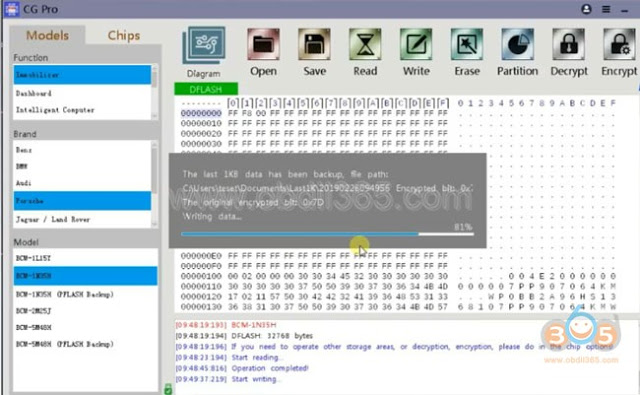
Task: Click hex row address 000000F0
Action: click(x=201, y=266)
